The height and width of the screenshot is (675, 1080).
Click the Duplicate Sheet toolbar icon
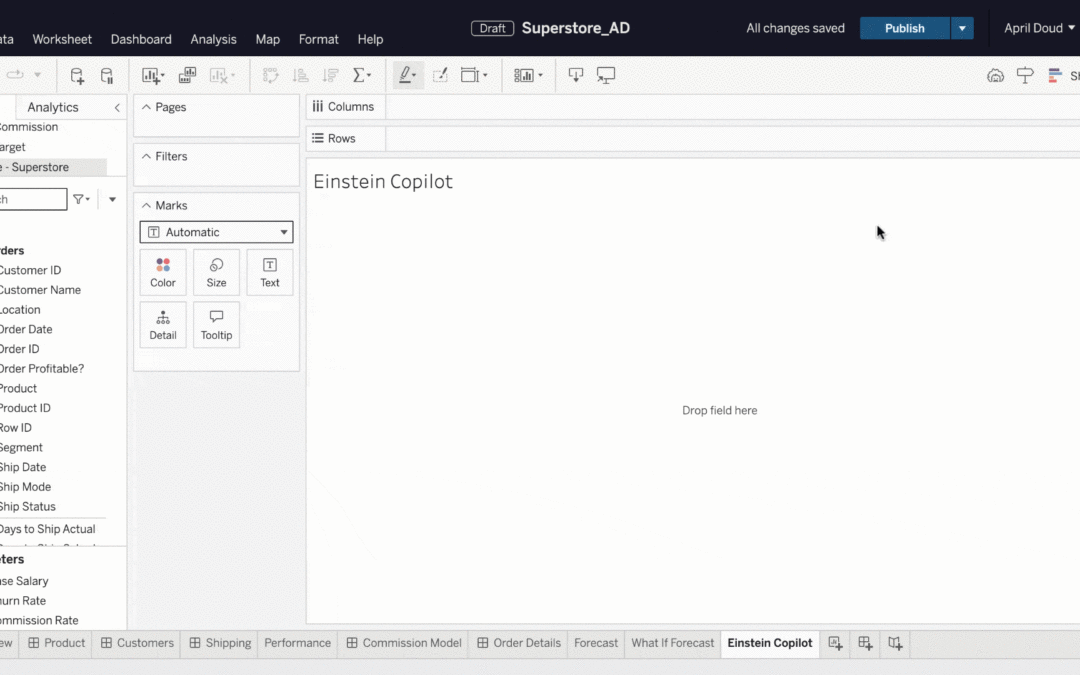(x=187, y=76)
